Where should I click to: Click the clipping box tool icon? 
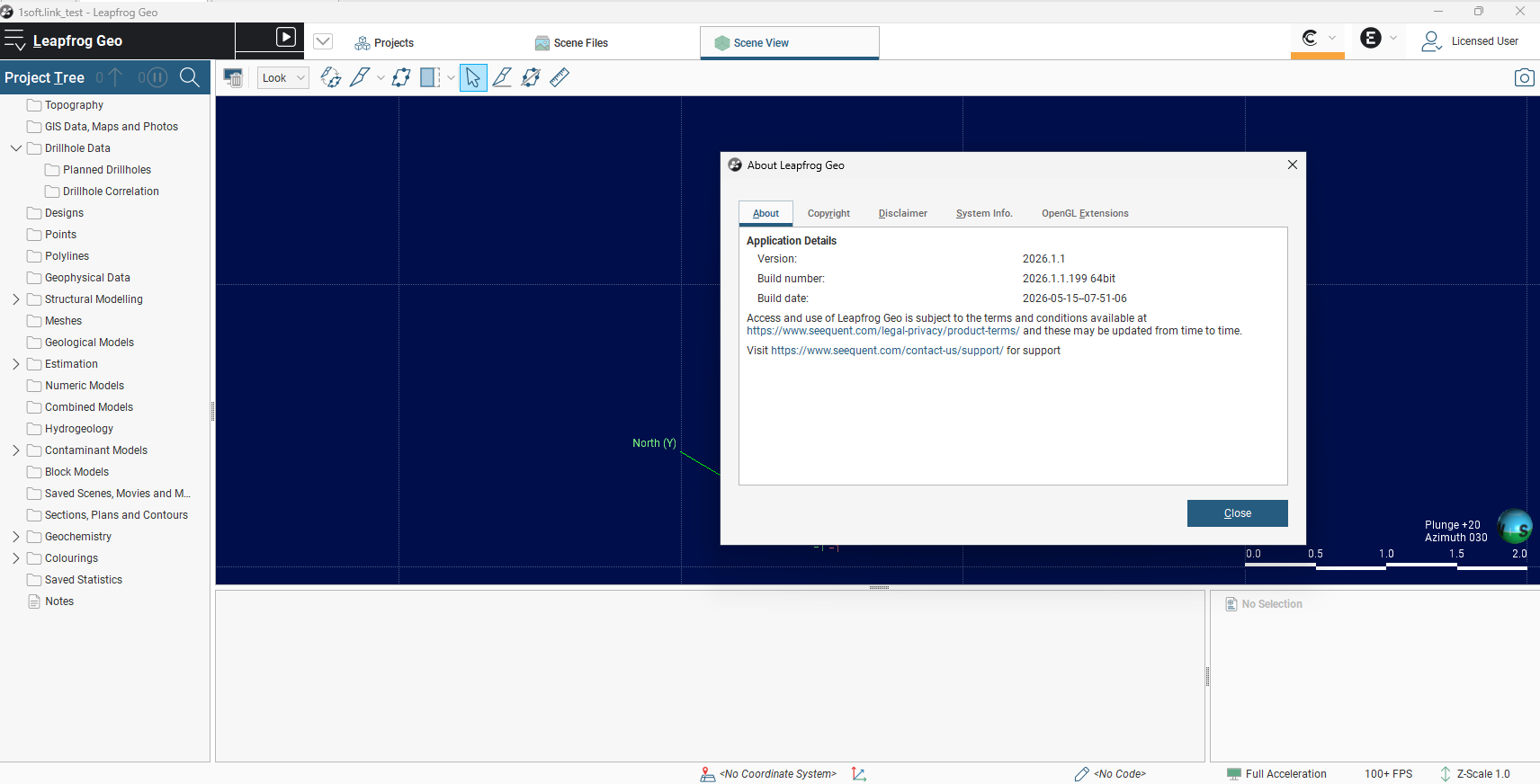(431, 77)
